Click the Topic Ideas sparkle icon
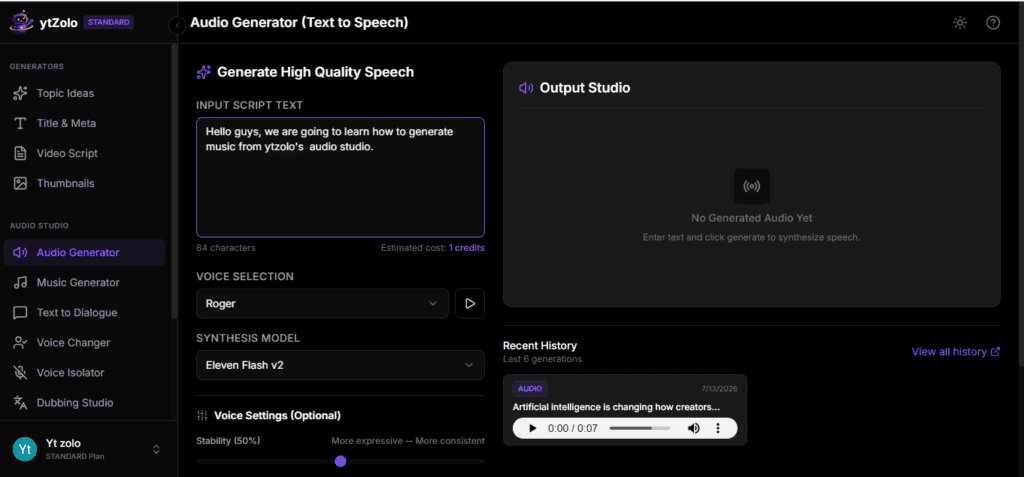Viewport: 1024px width, 477px height. [20, 93]
